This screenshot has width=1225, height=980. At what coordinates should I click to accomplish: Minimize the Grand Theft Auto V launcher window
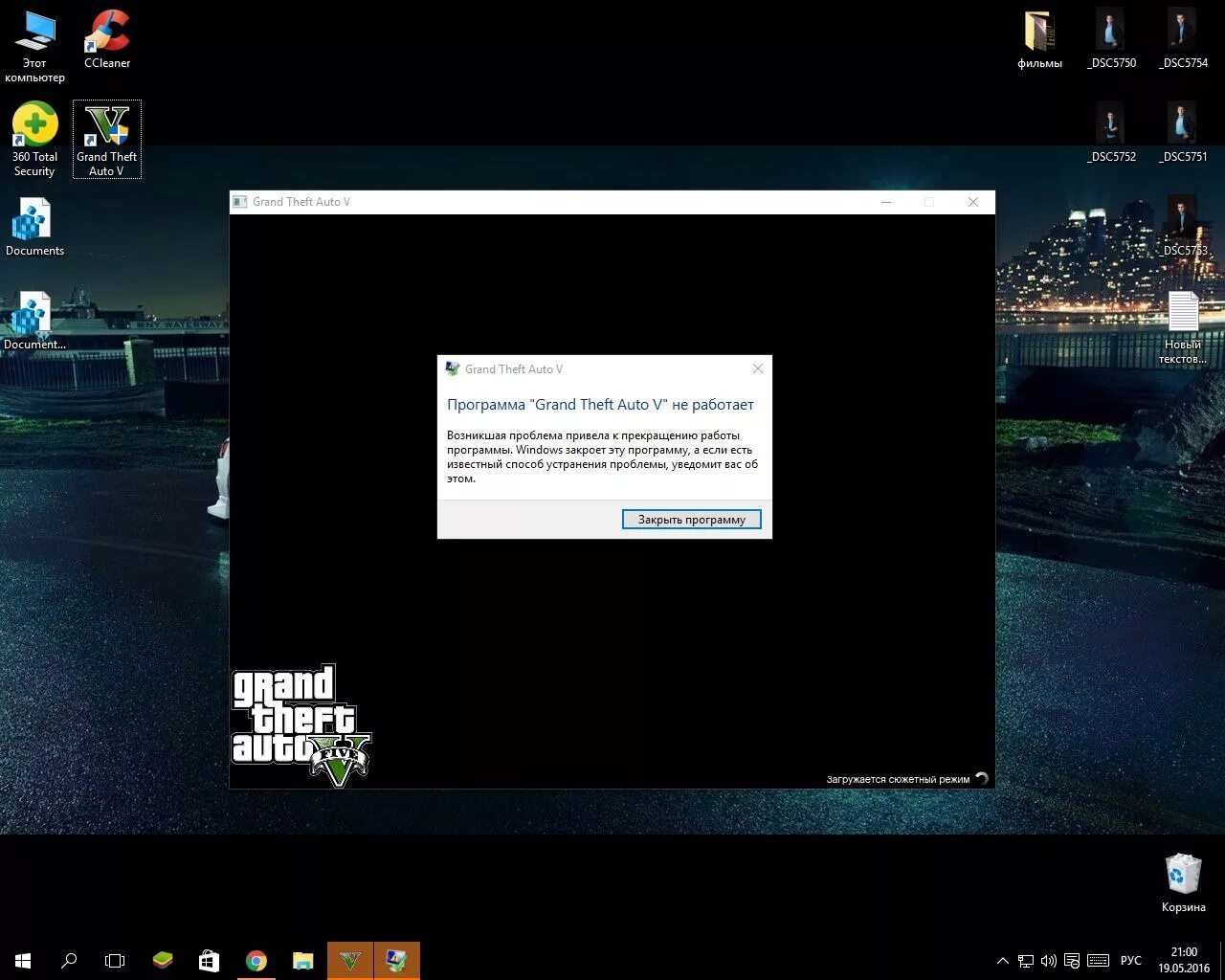(886, 202)
